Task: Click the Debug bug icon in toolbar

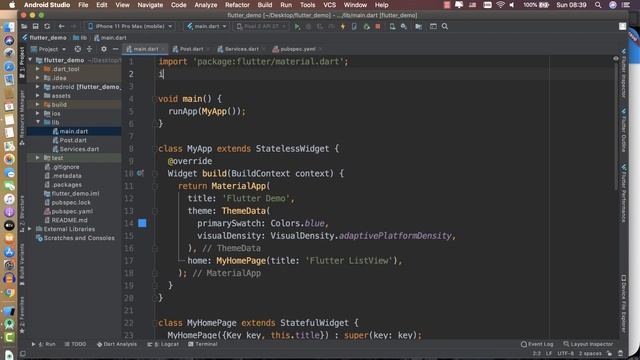Action: pyautogui.click(x=309, y=27)
